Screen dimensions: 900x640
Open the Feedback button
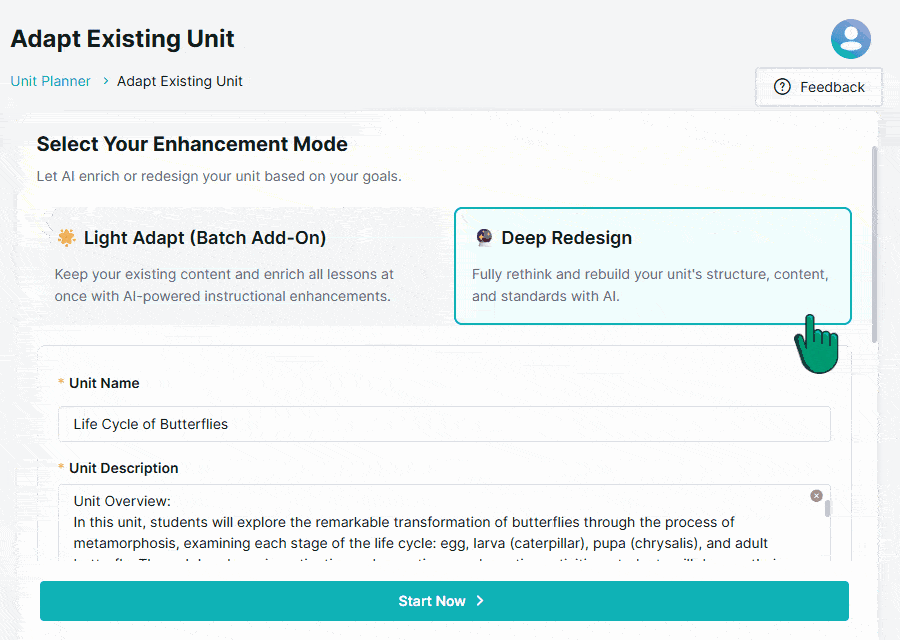click(819, 87)
